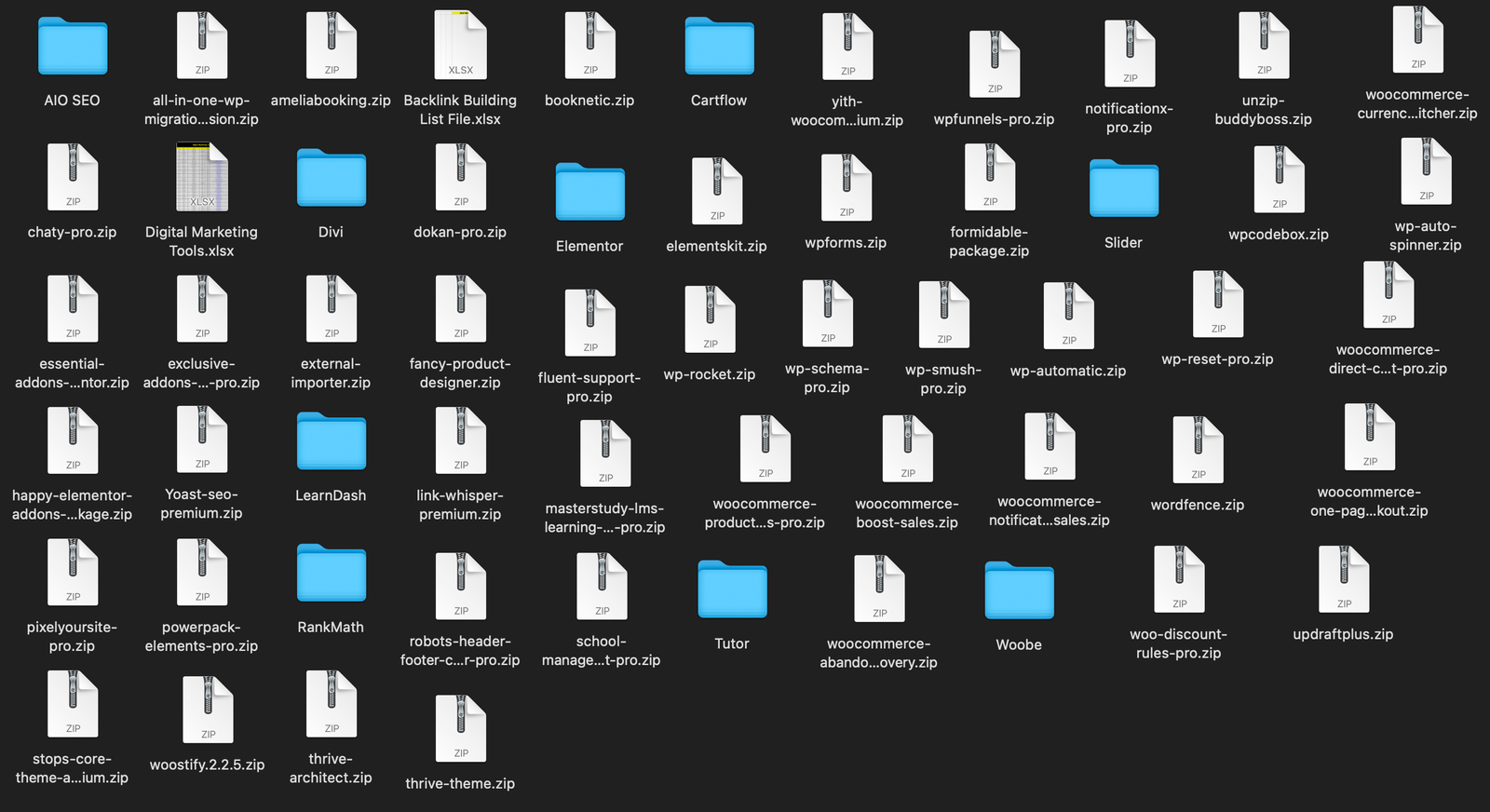Viewport: 1490px width, 812px height.
Task: Select the wpcodebox.zip archive icon
Action: pos(1279,179)
